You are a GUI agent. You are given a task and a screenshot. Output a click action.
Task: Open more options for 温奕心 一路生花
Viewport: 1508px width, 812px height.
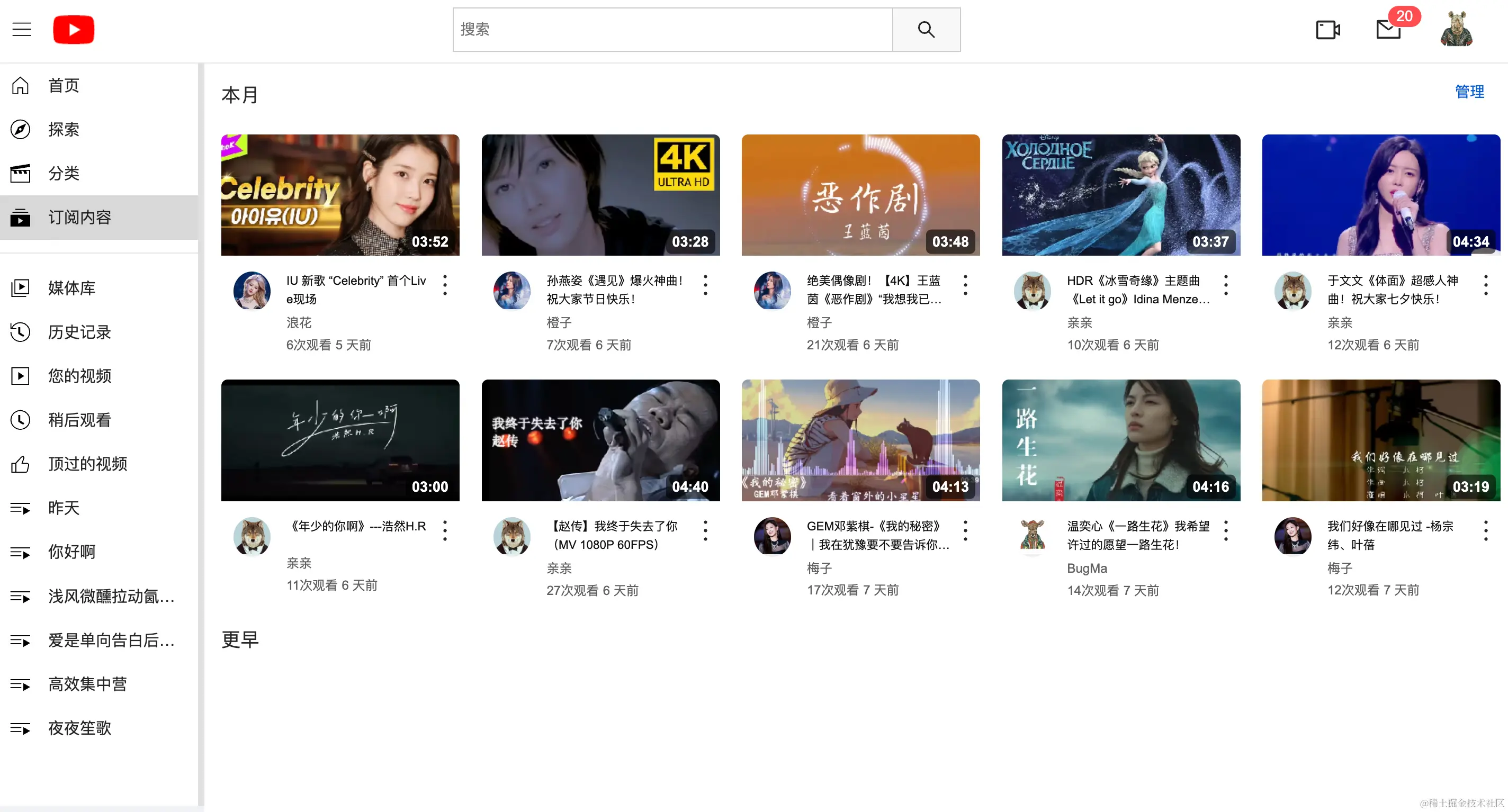coord(1226,530)
